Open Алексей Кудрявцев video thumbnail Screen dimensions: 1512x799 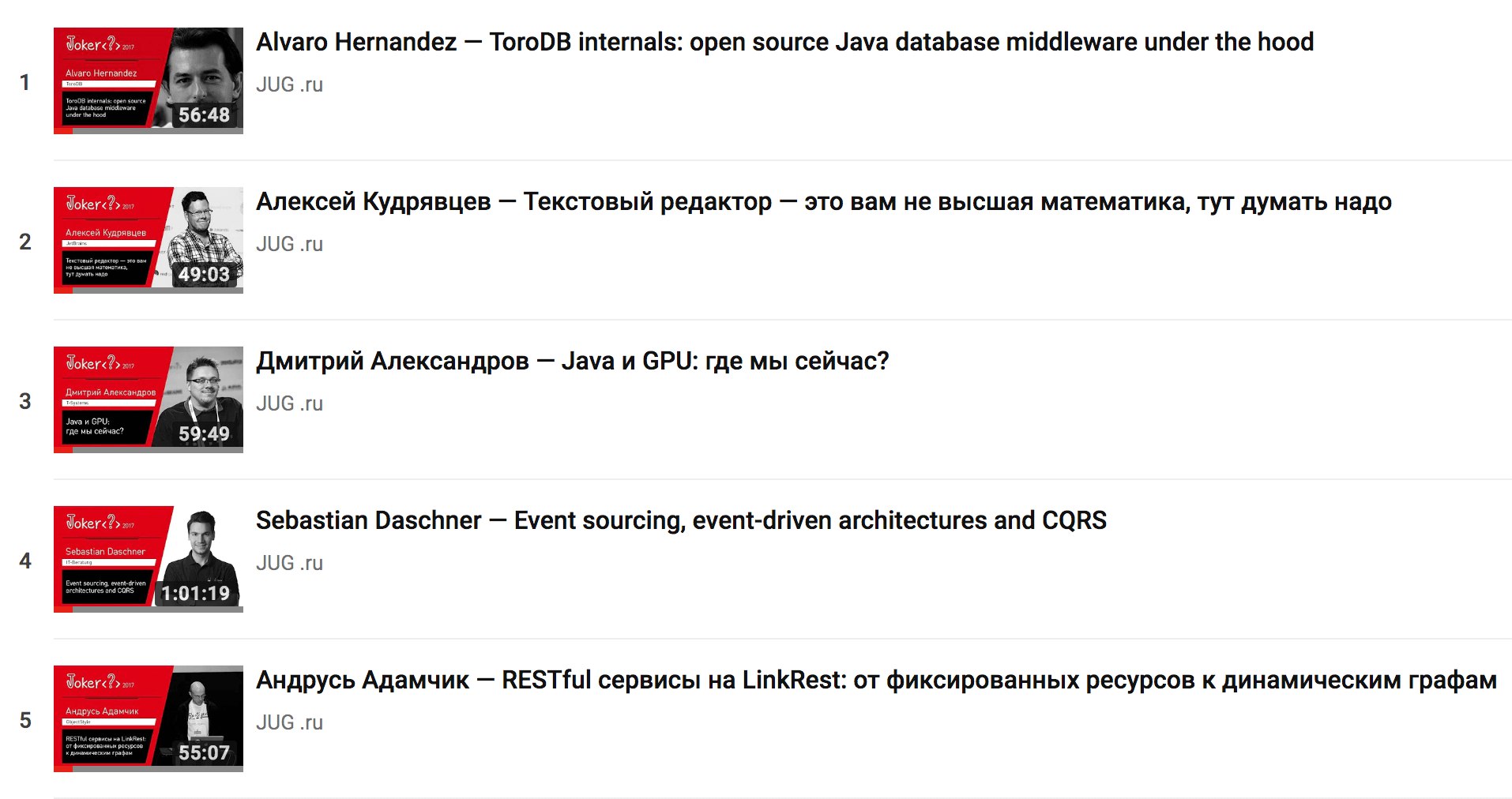[148, 240]
